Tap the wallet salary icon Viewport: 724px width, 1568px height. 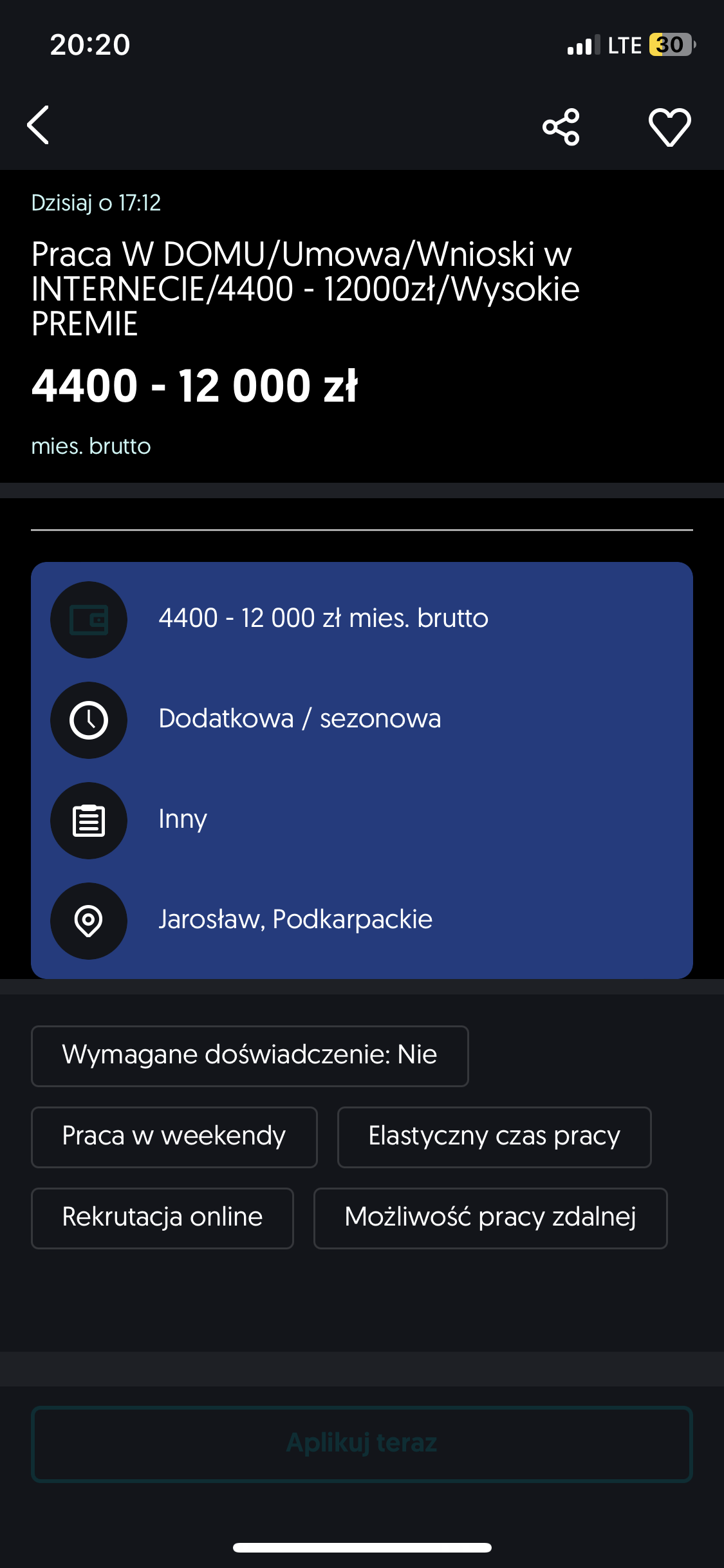coord(89,620)
